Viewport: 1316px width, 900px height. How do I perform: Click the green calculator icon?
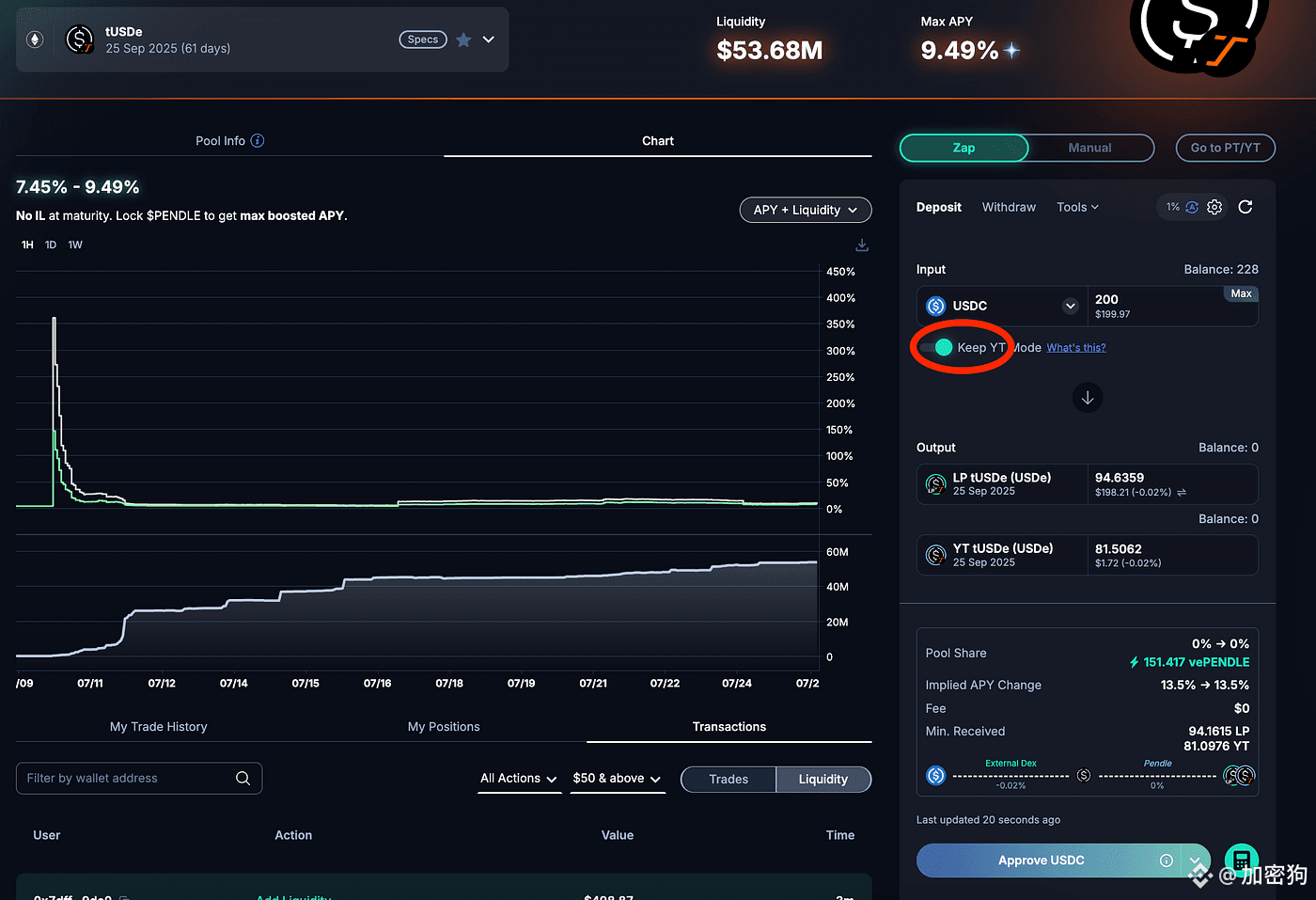tap(1241, 860)
